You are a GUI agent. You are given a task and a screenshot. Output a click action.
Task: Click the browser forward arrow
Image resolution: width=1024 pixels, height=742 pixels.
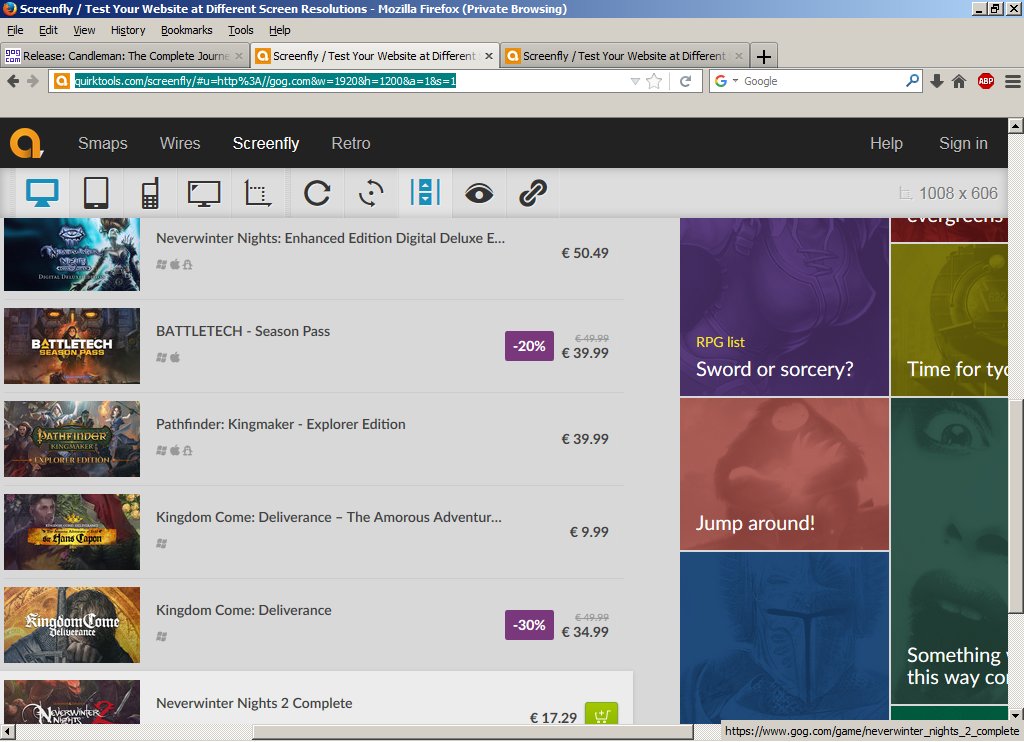tap(33, 81)
